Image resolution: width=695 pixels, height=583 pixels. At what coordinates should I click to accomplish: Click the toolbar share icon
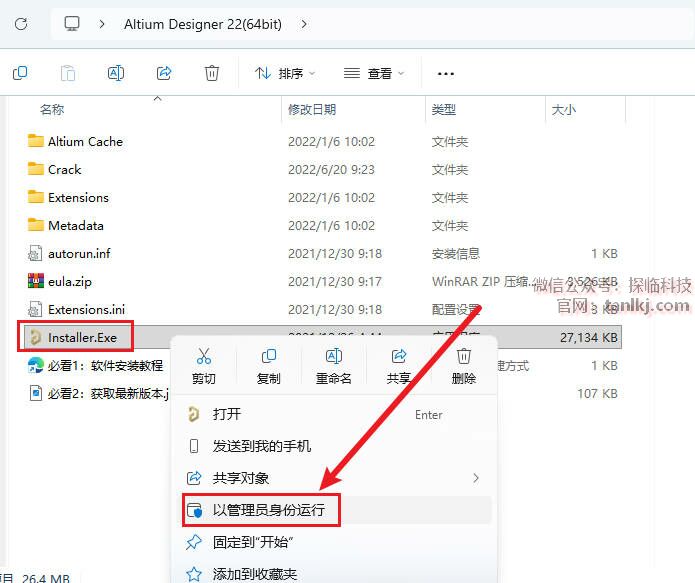click(164, 73)
